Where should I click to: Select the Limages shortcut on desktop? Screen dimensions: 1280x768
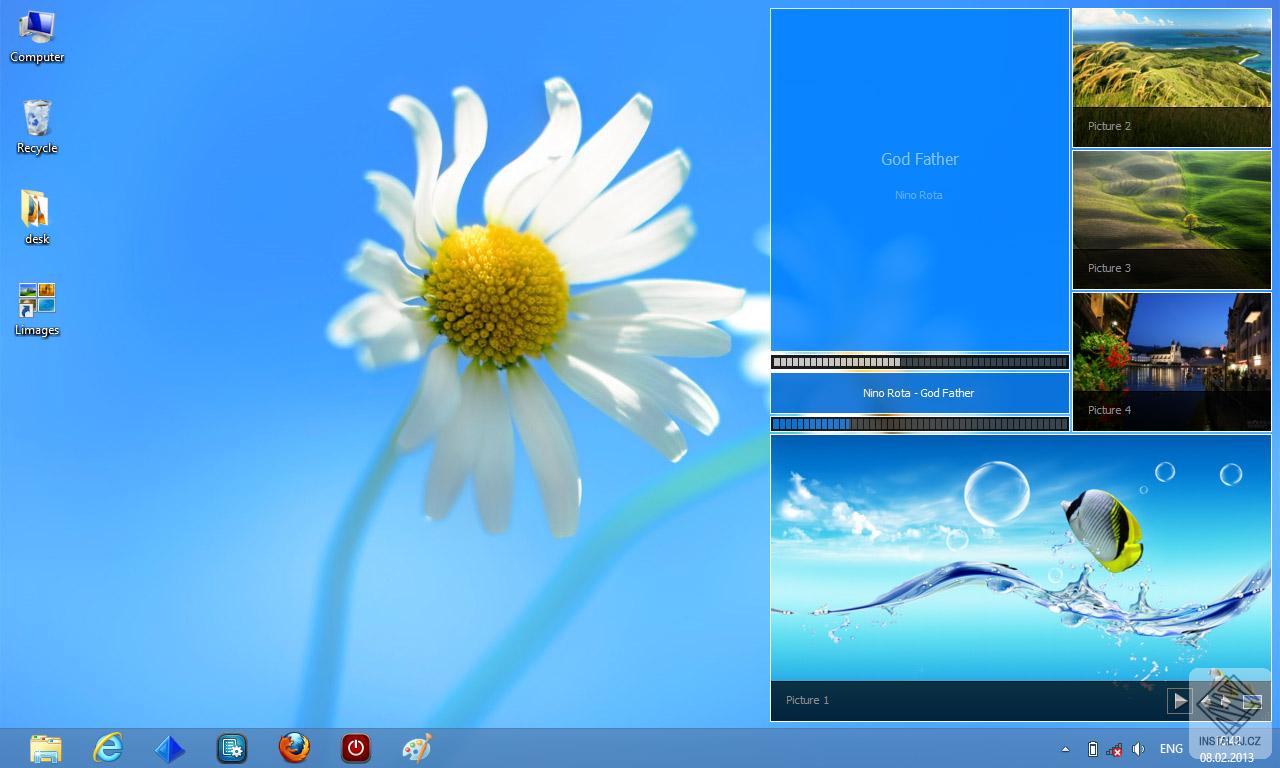pos(37,309)
